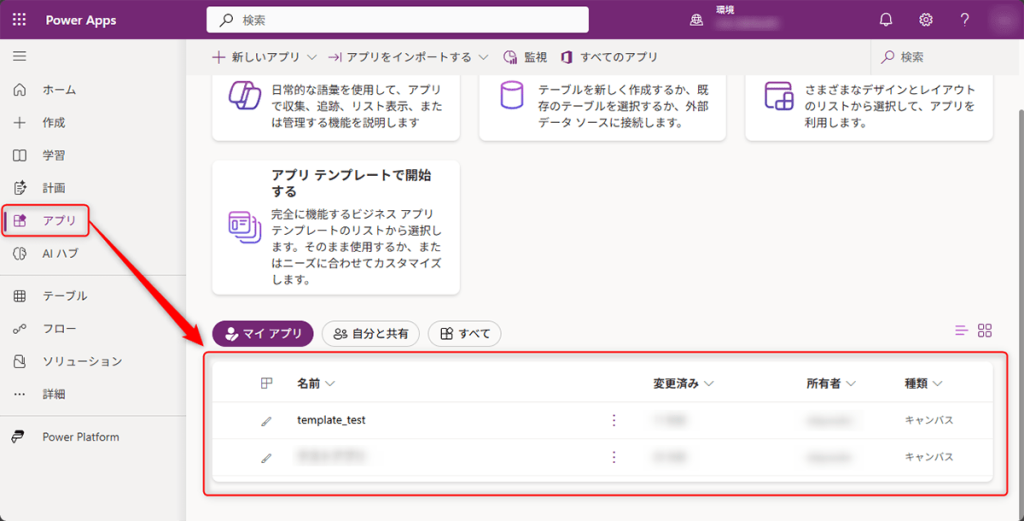Click the フロー flow icon

tap(20, 328)
